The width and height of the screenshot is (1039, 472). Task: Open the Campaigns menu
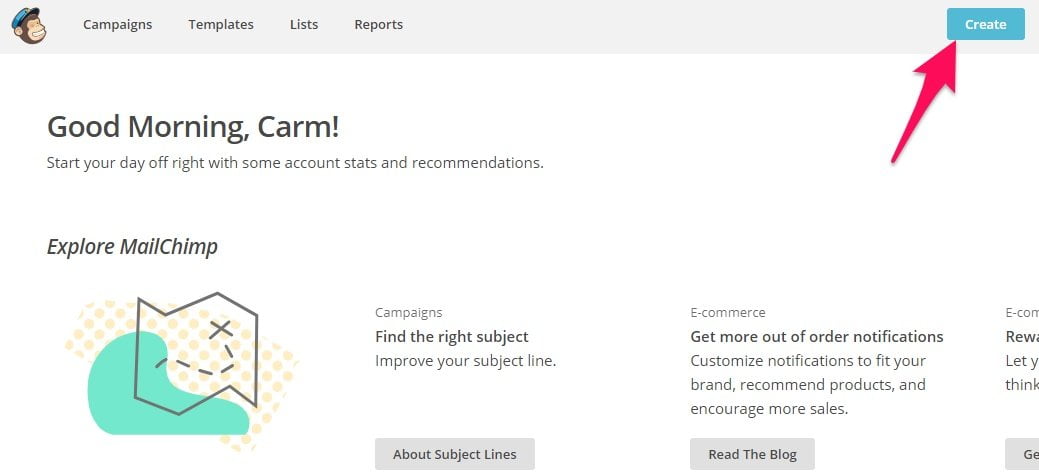click(117, 25)
